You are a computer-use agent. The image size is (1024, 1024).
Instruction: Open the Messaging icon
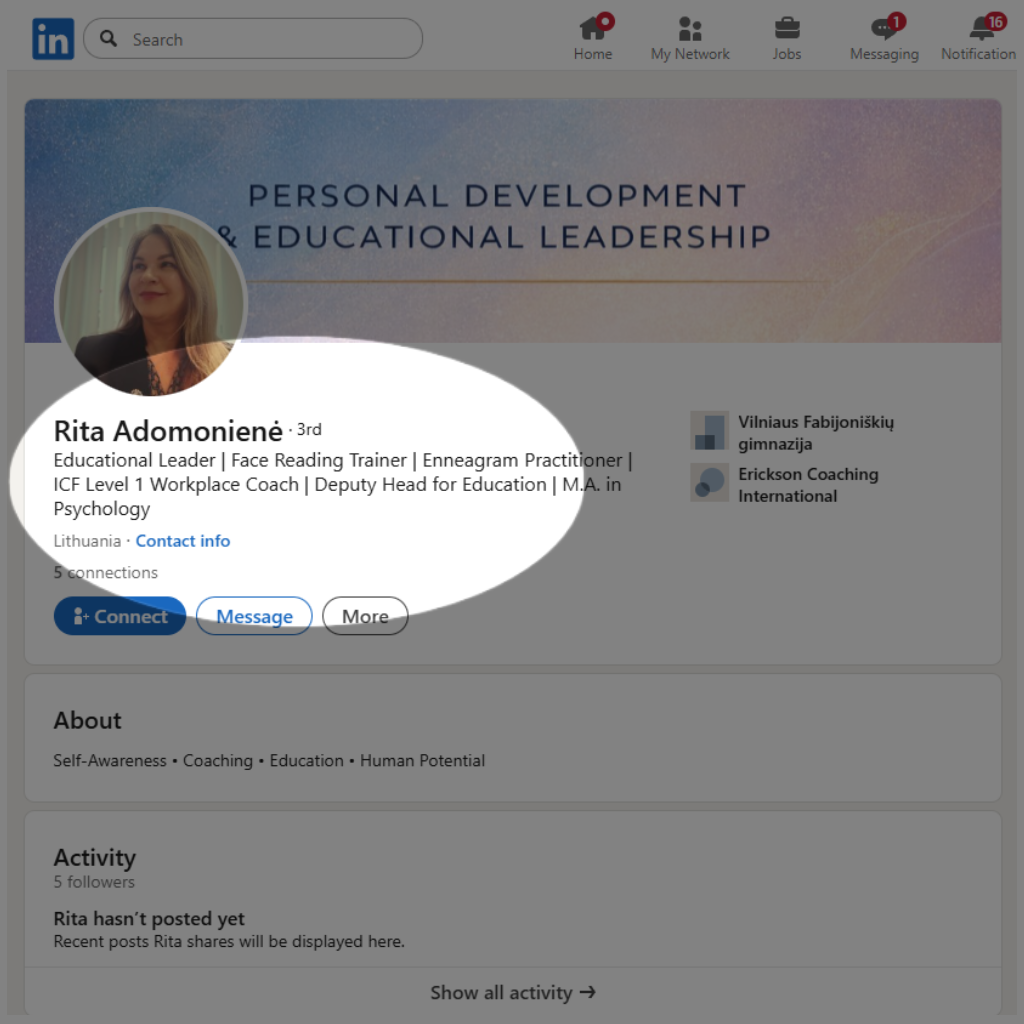tap(883, 28)
